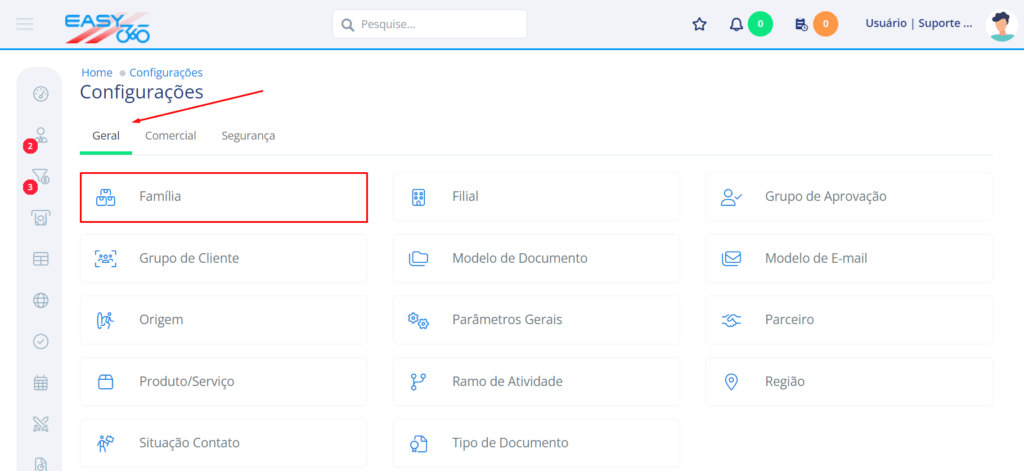Open Grupo de Aprovação card
This screenshot has width=1024, height=471.
pyautogui.click(x=849, y=197)
